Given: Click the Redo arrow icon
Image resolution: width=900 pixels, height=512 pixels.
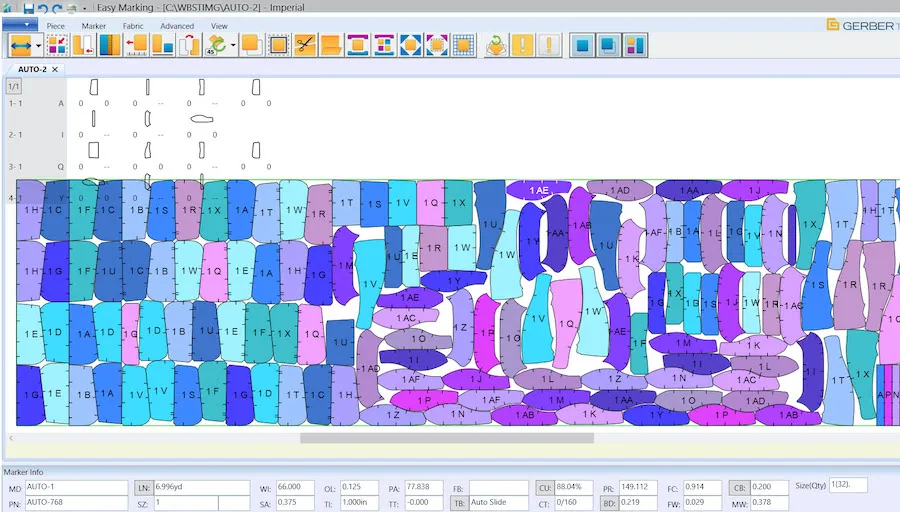Looking at the screenshot, I should pyautogui.click(x=57, y=8).
